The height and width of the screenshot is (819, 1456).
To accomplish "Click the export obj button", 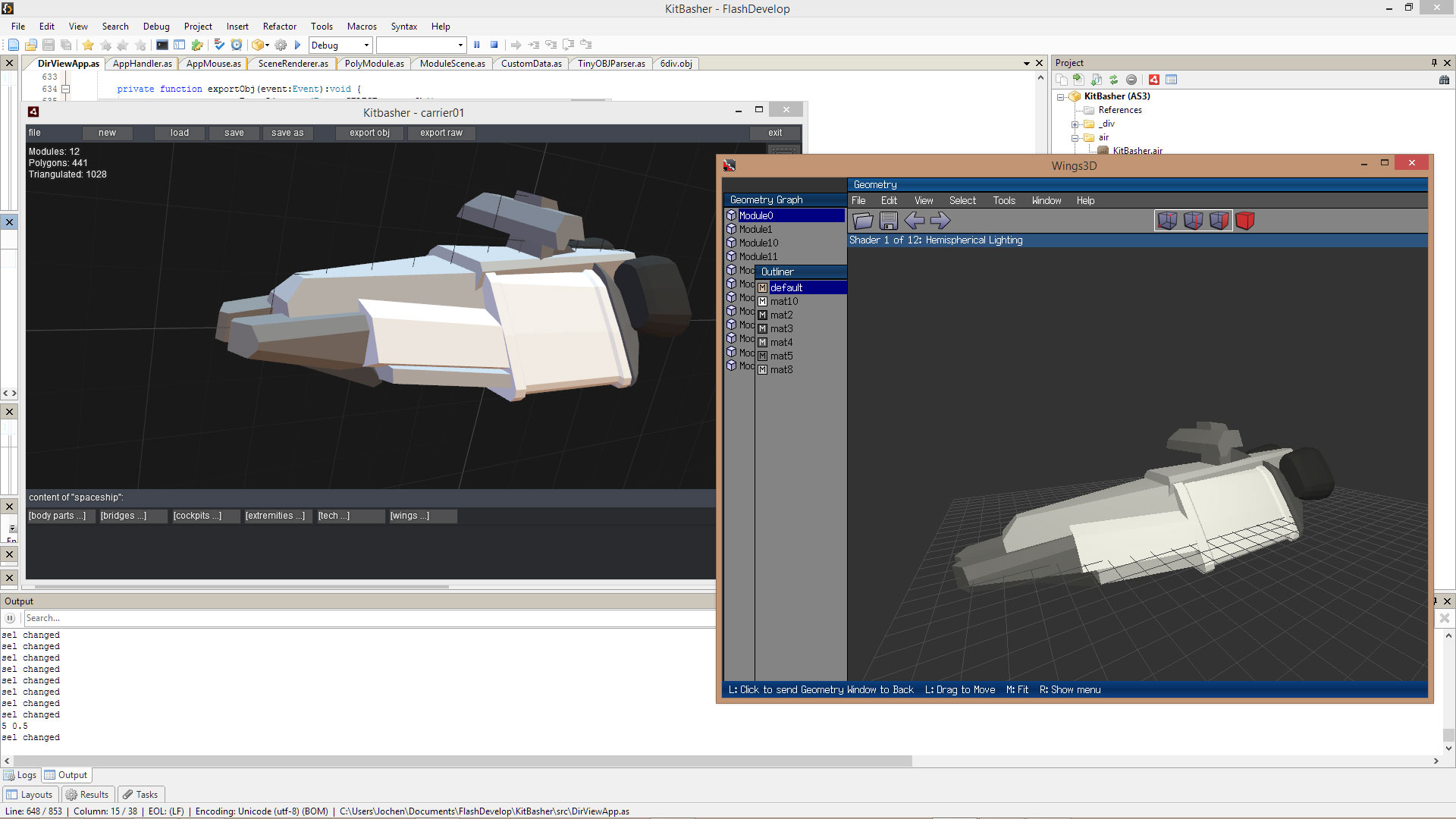I will click(x=369, y=133).
